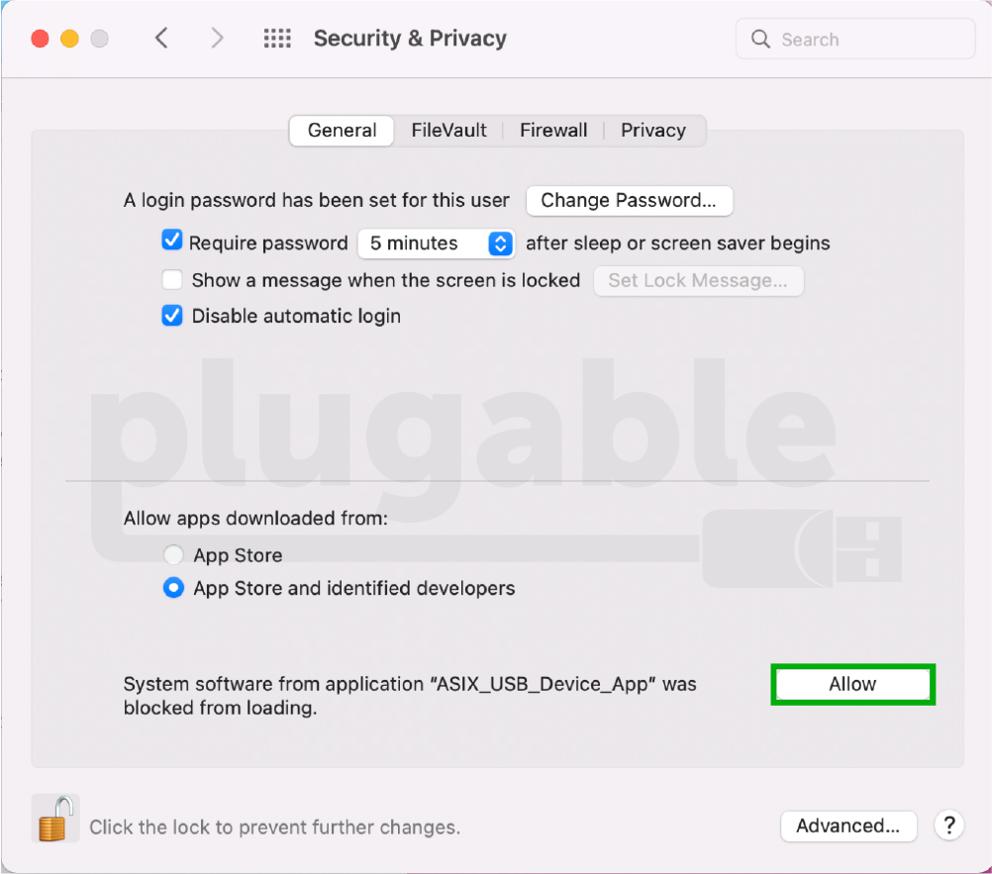Open the Privacy tab

click(653, 130)
